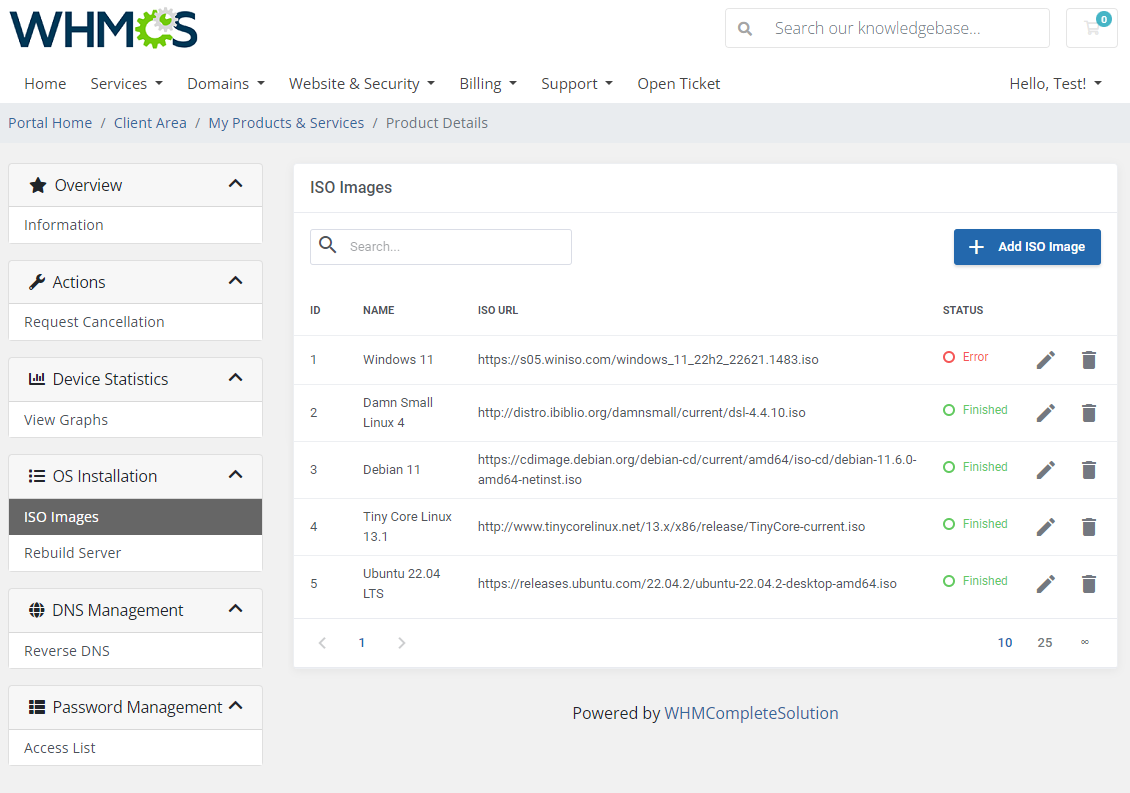Sort table by STATUS column

963,310
